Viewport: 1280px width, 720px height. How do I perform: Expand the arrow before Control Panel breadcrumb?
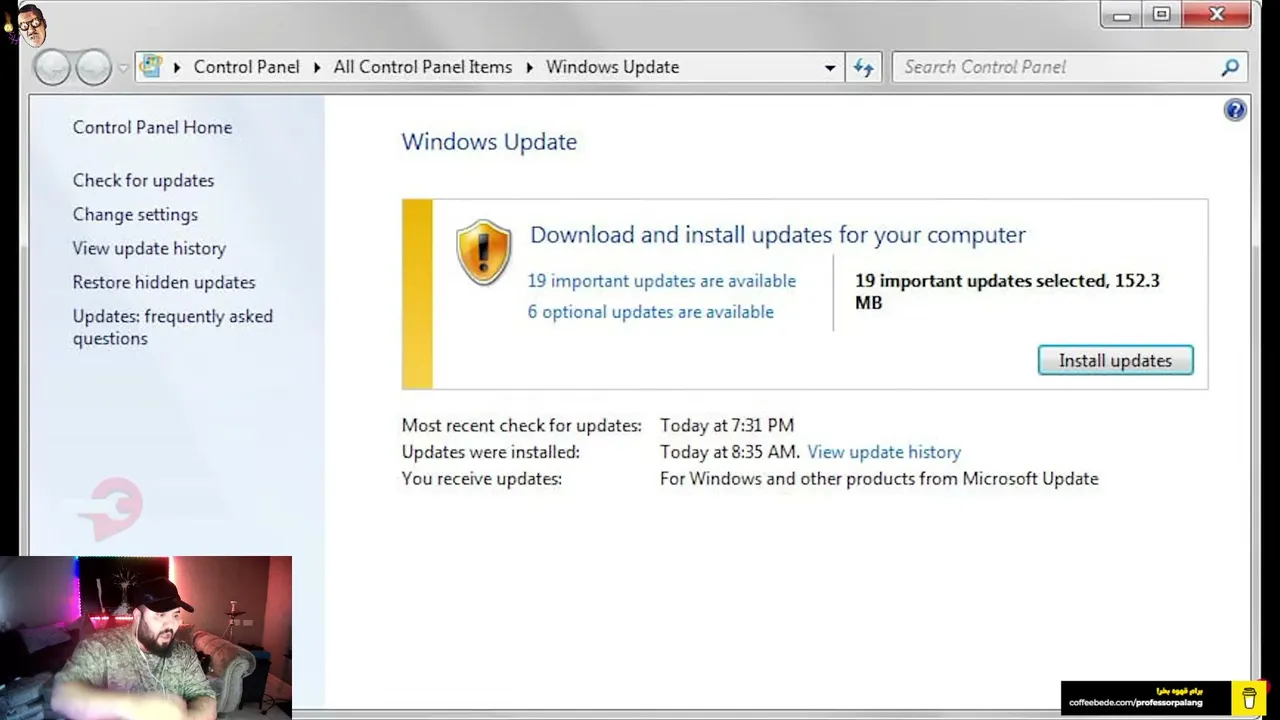point(177,67)
